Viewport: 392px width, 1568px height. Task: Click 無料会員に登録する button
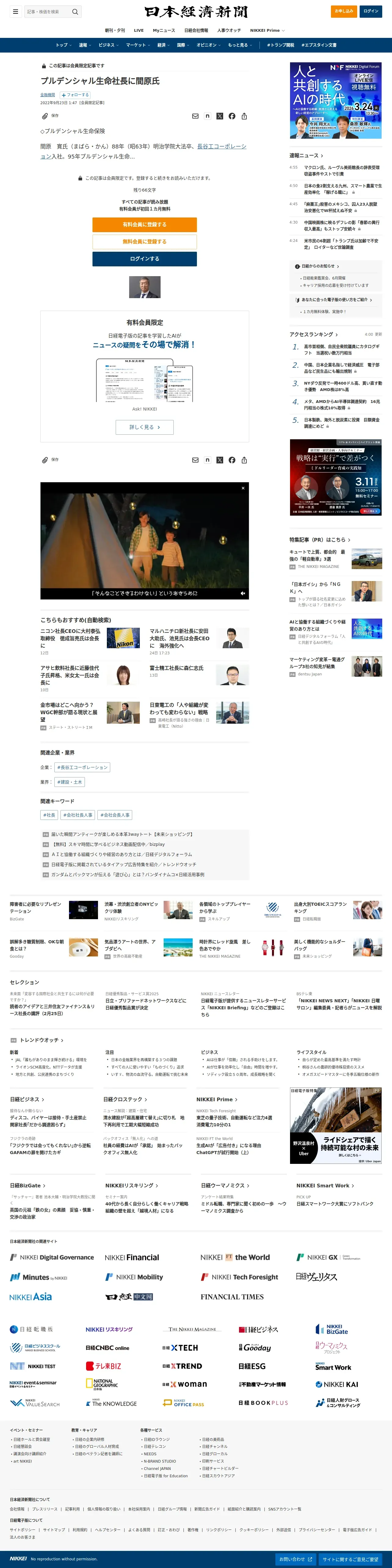[x=144, y=242]
